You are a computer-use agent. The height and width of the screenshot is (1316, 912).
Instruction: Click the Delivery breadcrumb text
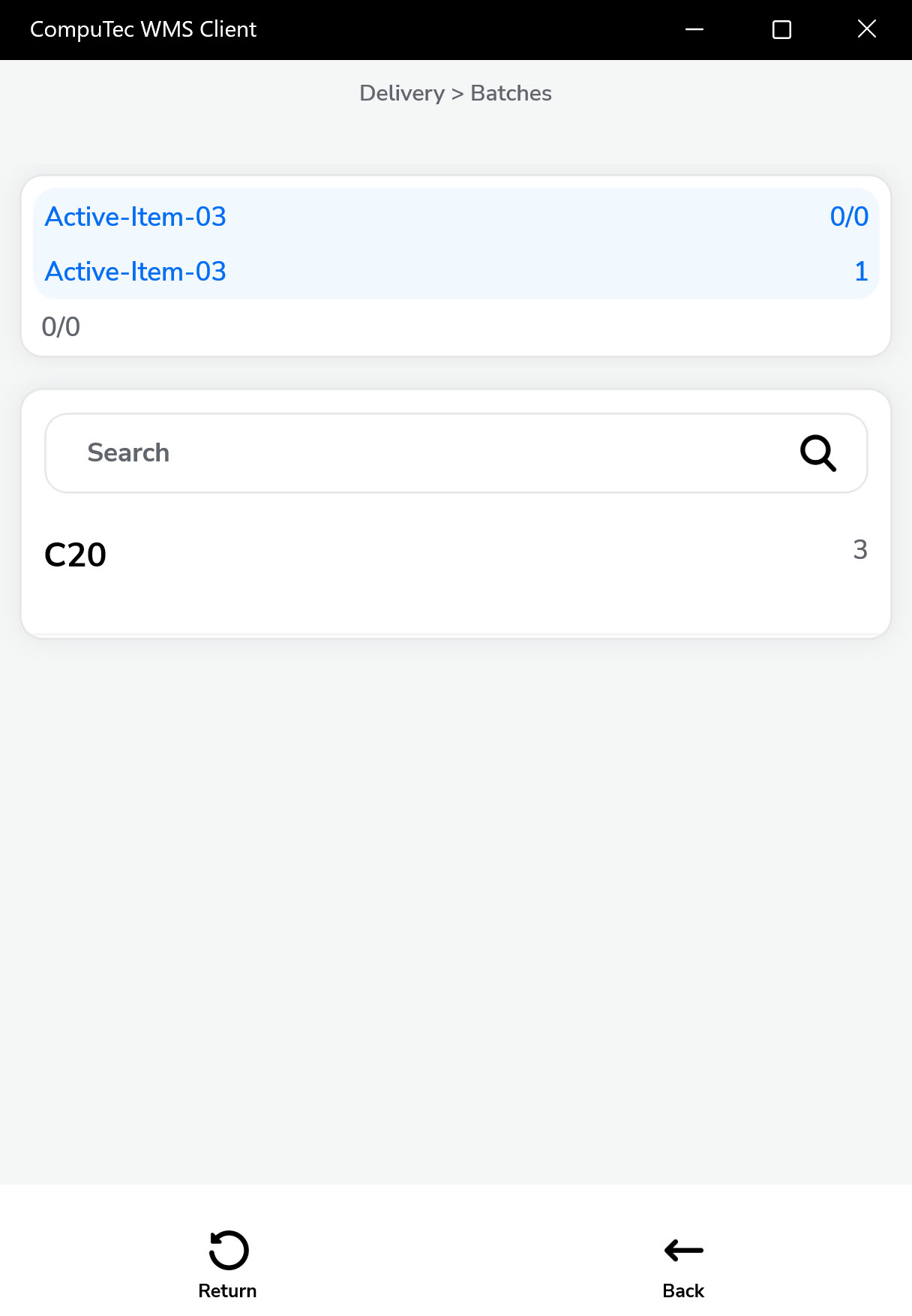click(402, 93)
